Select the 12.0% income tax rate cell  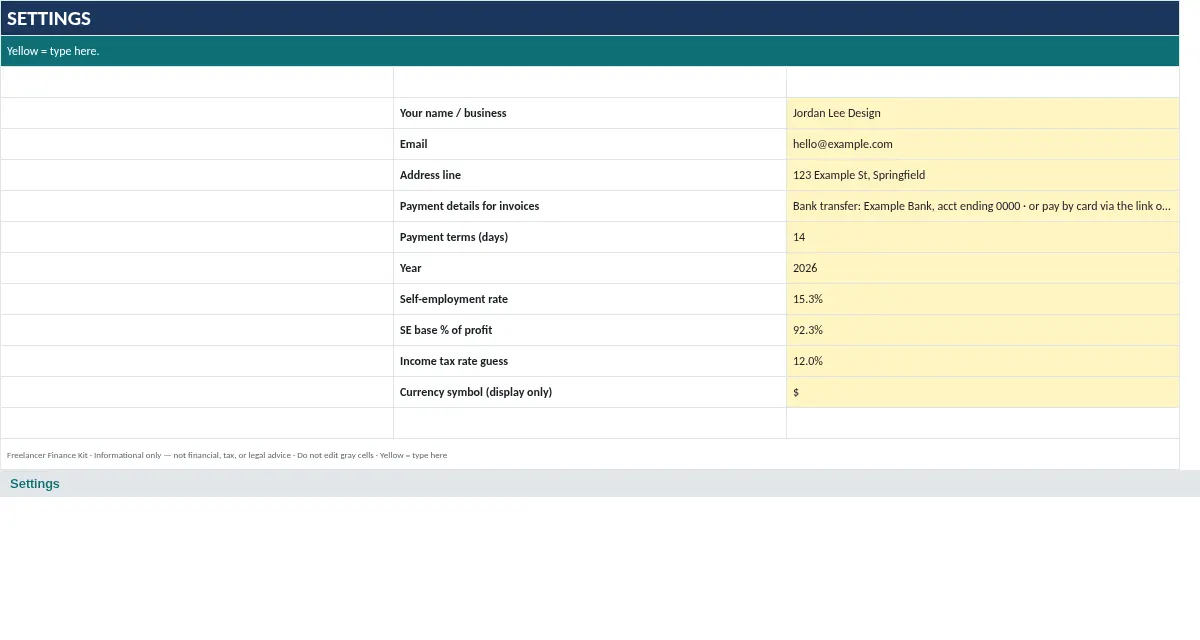pyautogui.click(x=983, y=361)
